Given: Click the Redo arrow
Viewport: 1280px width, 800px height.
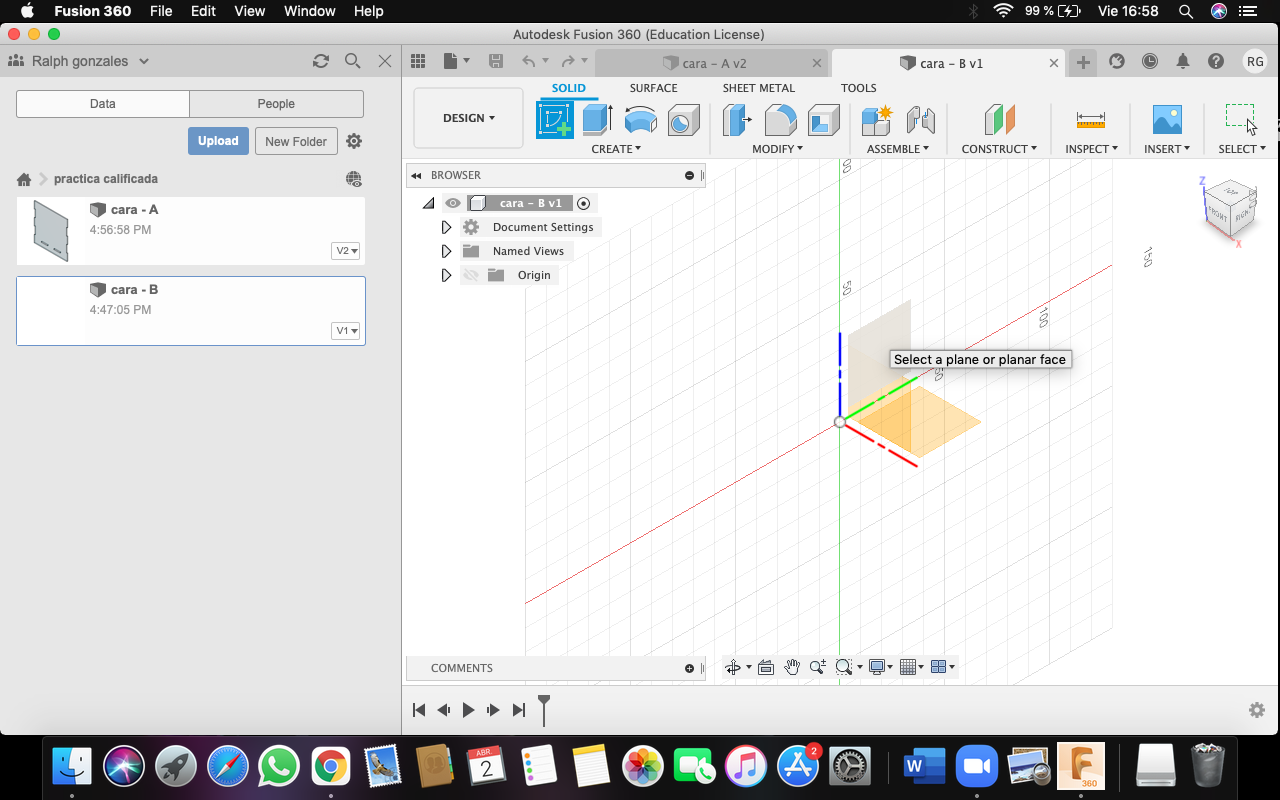Looking at the screenshot, I should 567,61.
